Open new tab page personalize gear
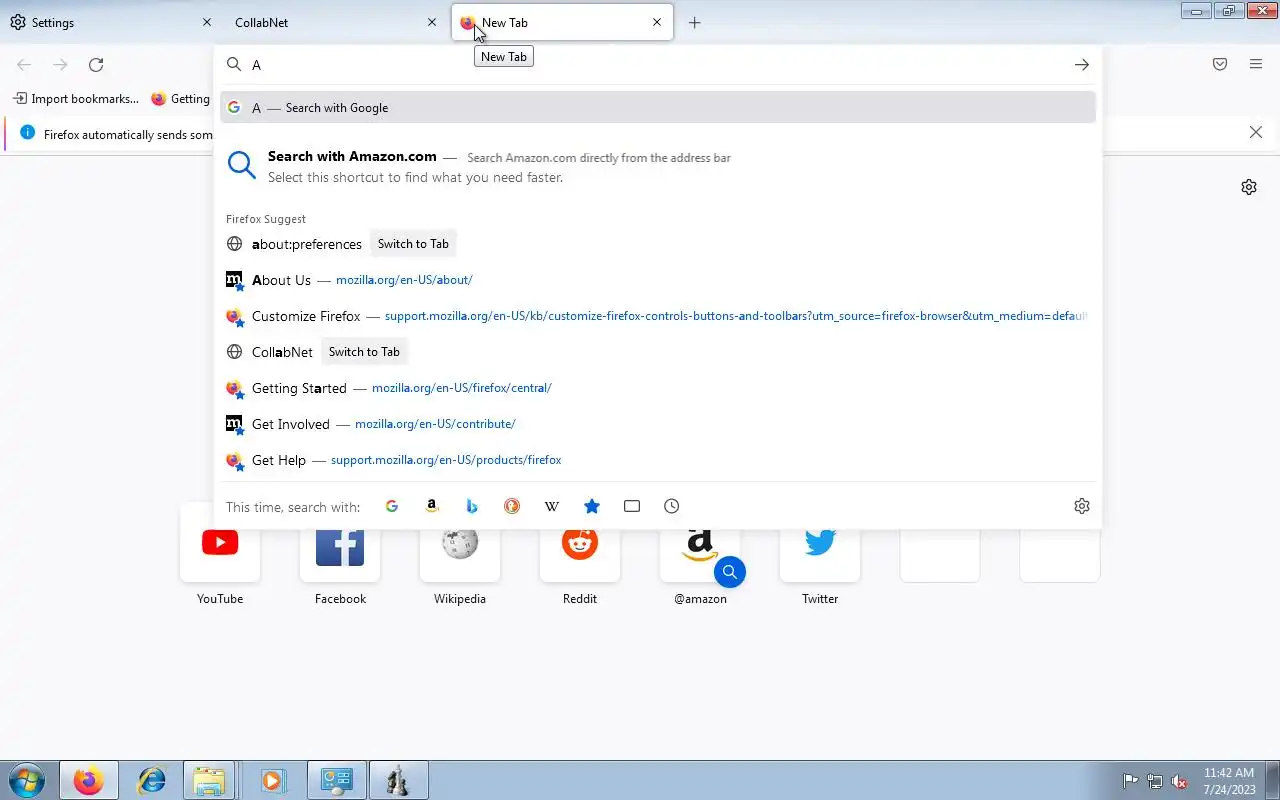The height and width of the screenshot is (800, 1280). click(1249, 187)
